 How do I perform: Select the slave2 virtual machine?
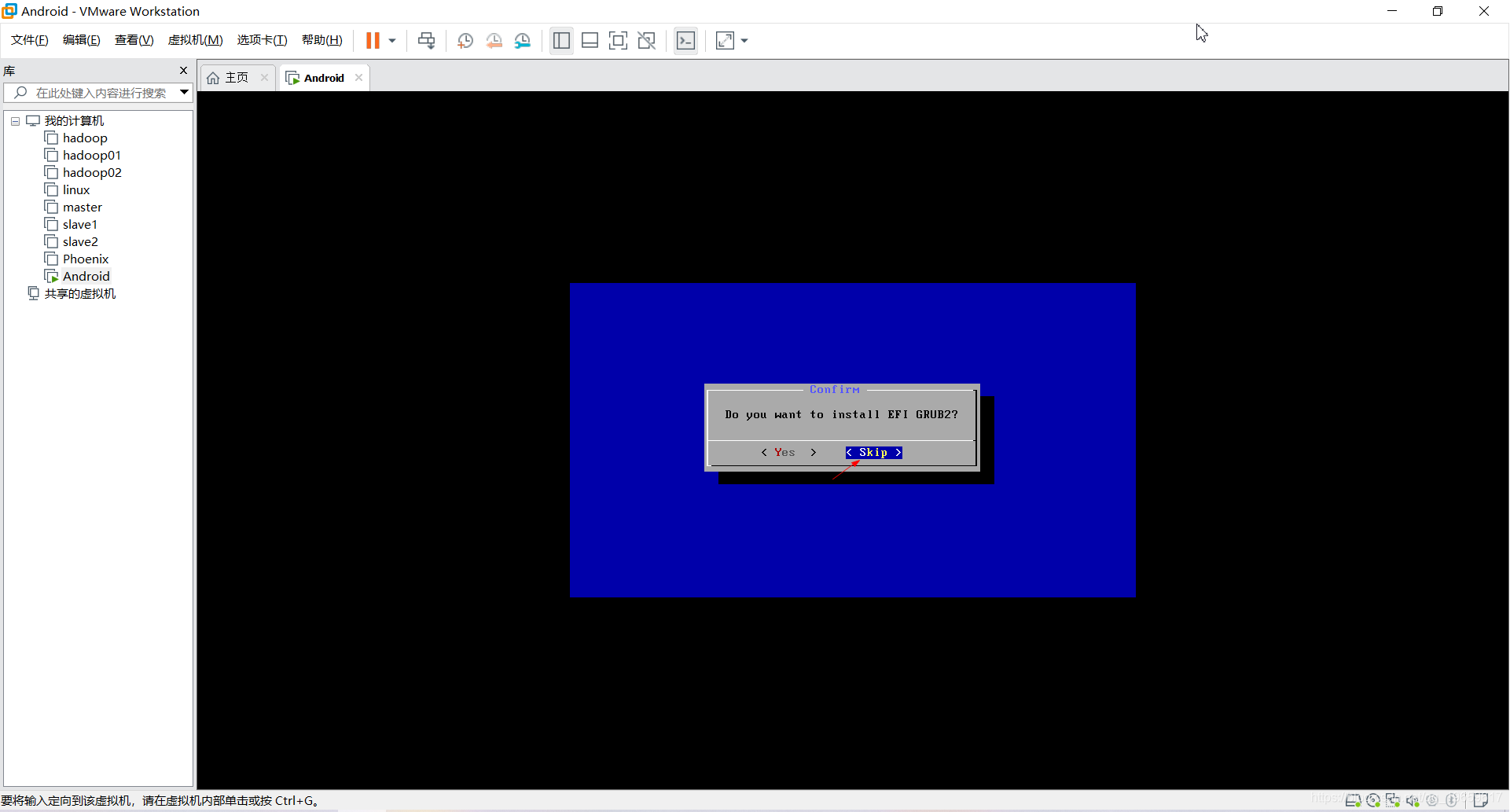click(80, 242)
